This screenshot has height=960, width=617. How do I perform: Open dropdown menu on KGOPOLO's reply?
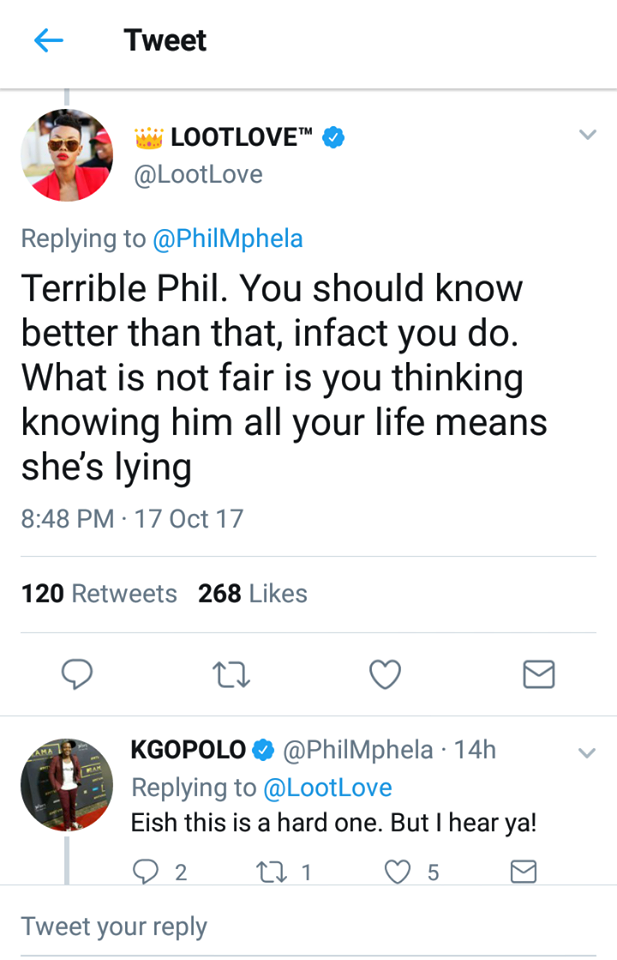pyautogui.click(x=588, y=753)
